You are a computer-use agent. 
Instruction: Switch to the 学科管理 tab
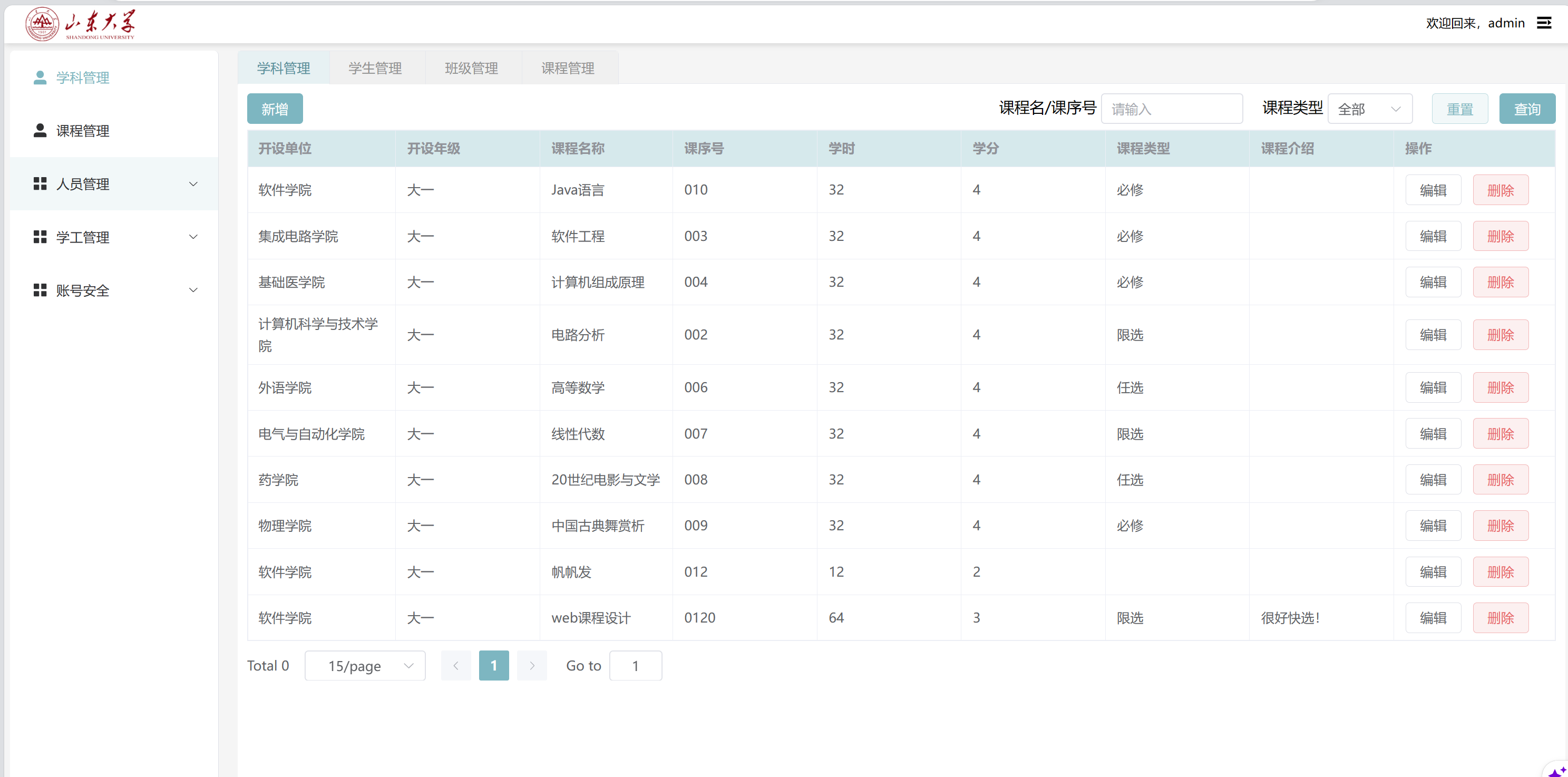(x=284, y=67)
